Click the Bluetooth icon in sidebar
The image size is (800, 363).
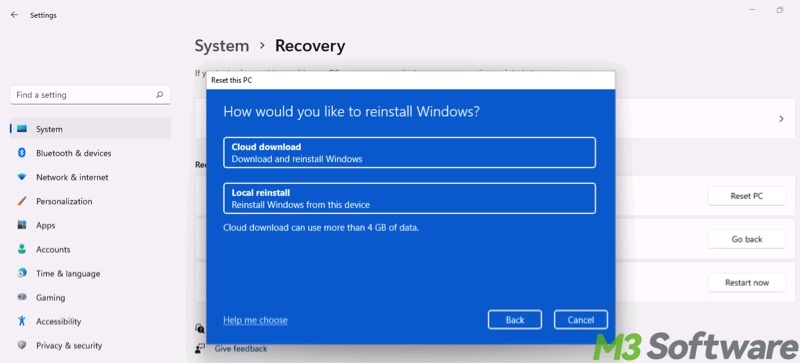(21, 153)
